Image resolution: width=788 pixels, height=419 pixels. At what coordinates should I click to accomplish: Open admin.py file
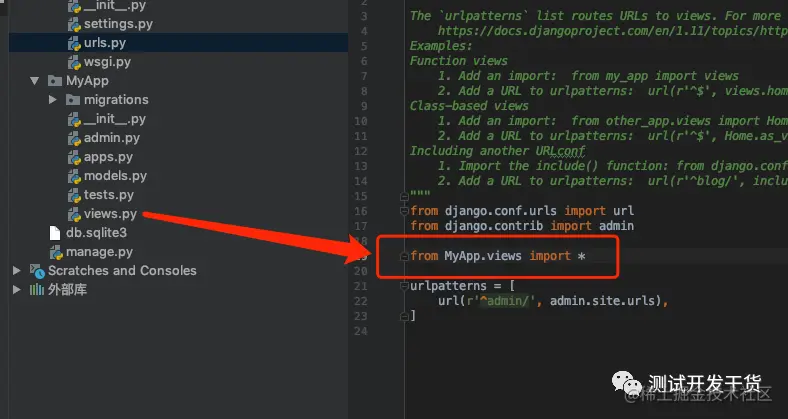point(112,138)
